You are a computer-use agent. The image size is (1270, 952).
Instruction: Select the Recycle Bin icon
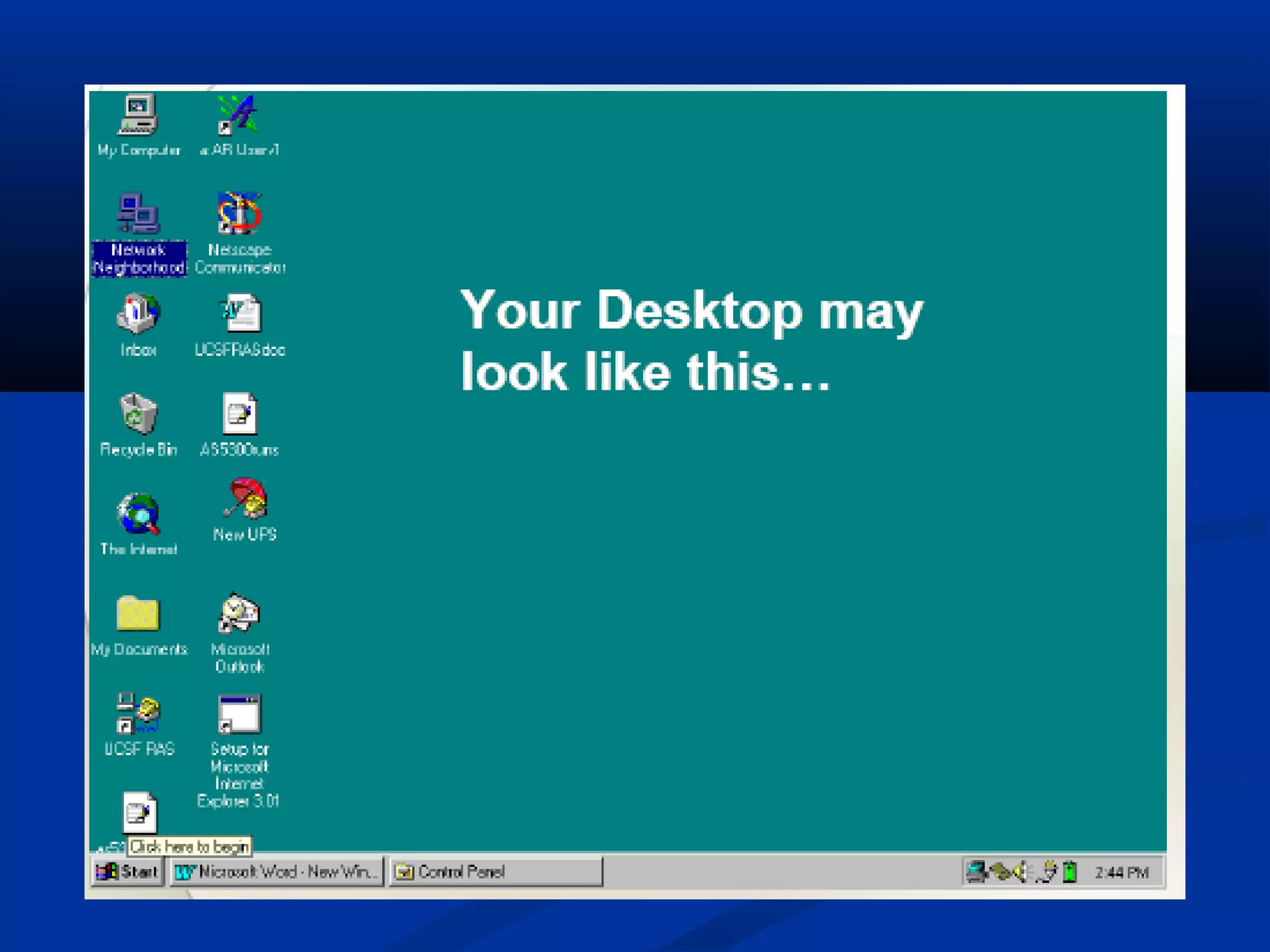(138, 414)
